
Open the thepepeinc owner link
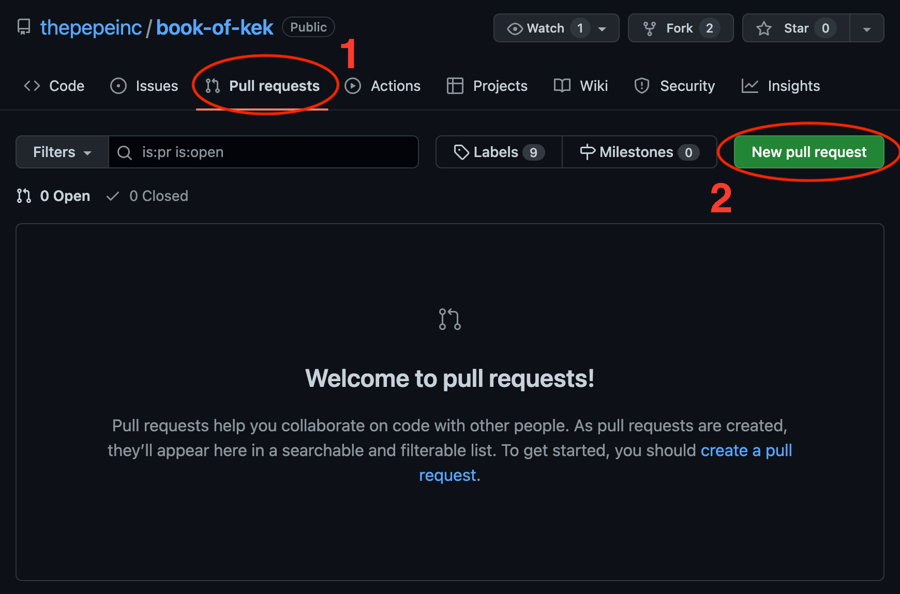click(x=91, y=28)
